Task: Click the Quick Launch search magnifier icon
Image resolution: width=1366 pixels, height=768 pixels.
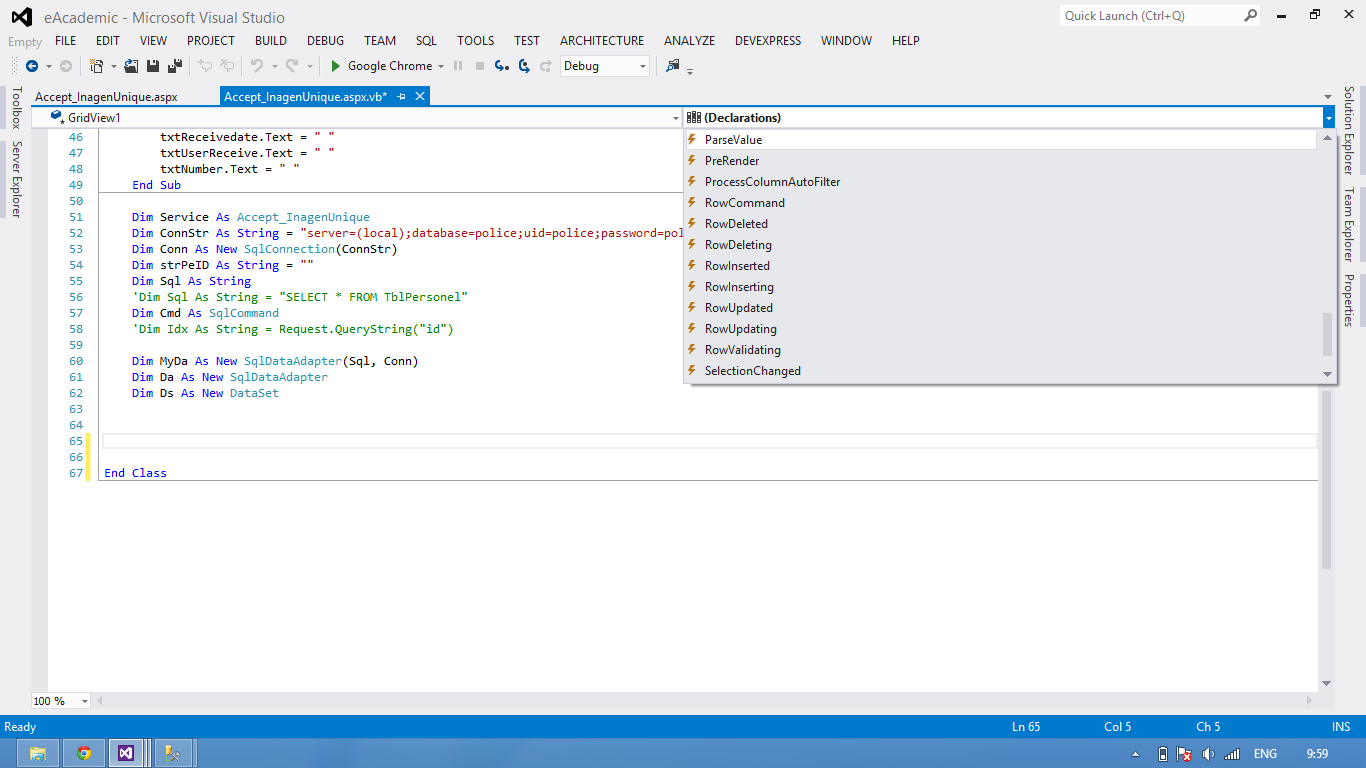Action: coord(1251,15)
